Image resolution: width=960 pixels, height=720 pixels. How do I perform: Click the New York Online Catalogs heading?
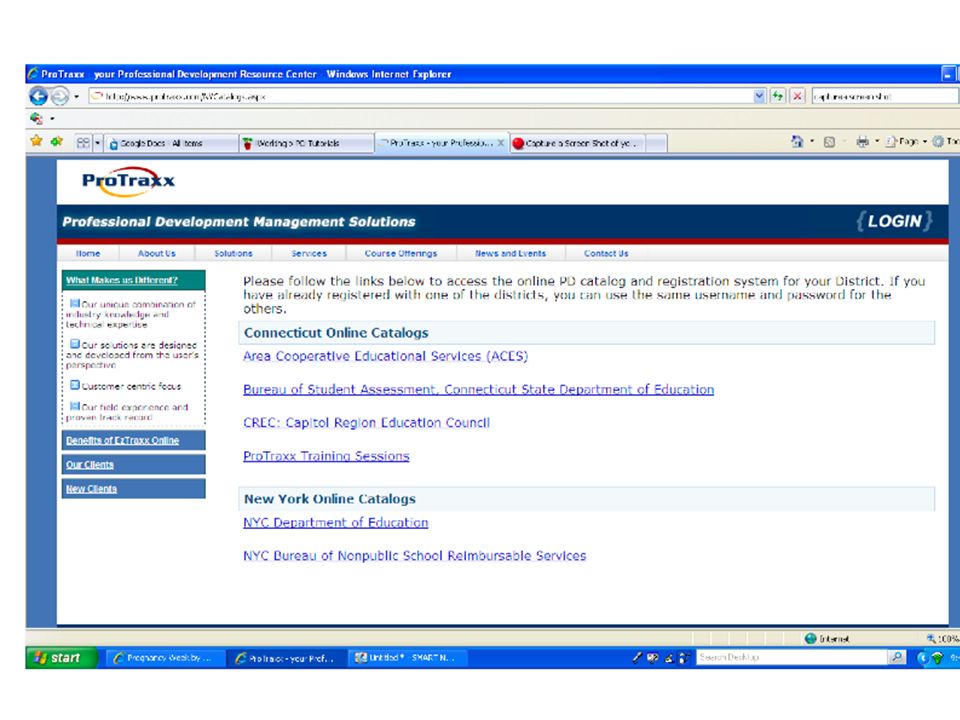coord(330,499)
